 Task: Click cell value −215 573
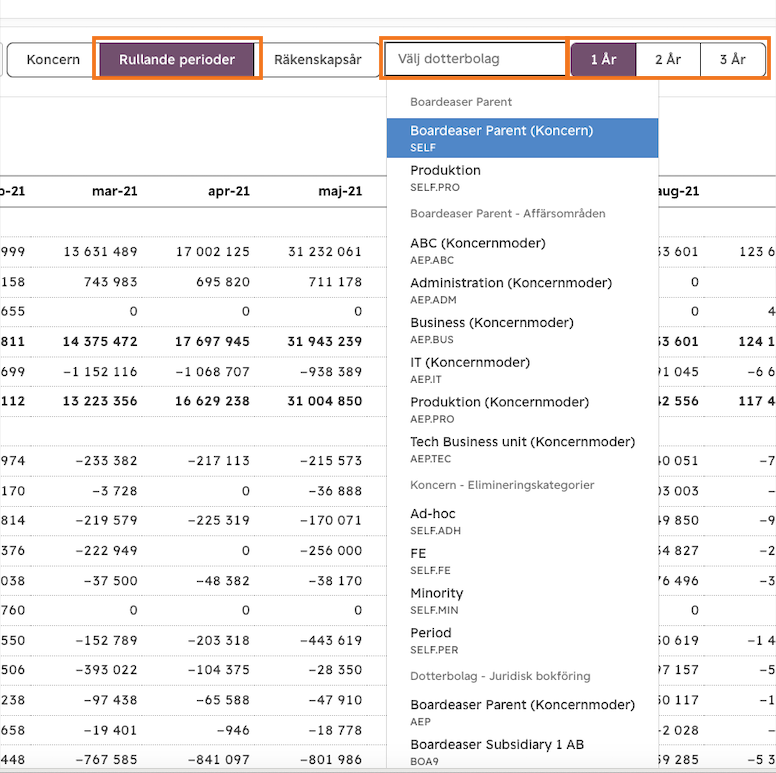331,461
